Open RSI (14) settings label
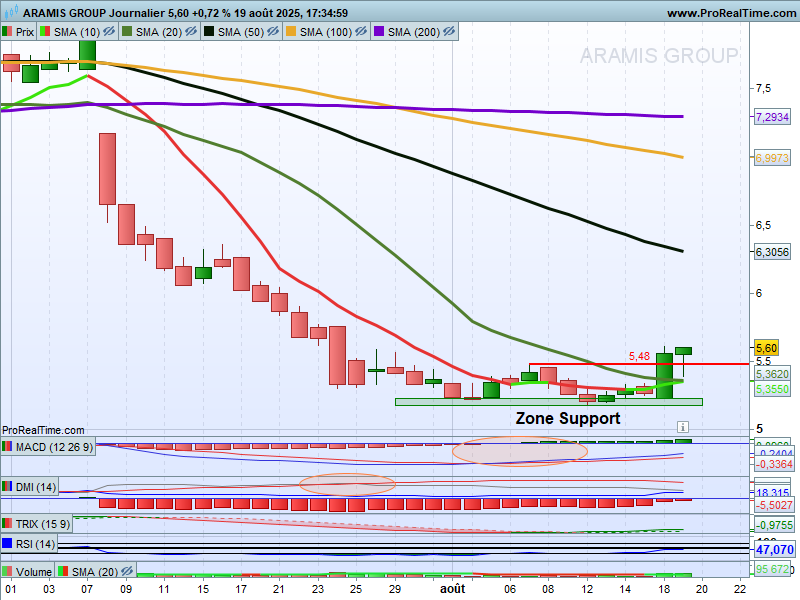This screenshot has height=600, width=800. coord(35,544)
